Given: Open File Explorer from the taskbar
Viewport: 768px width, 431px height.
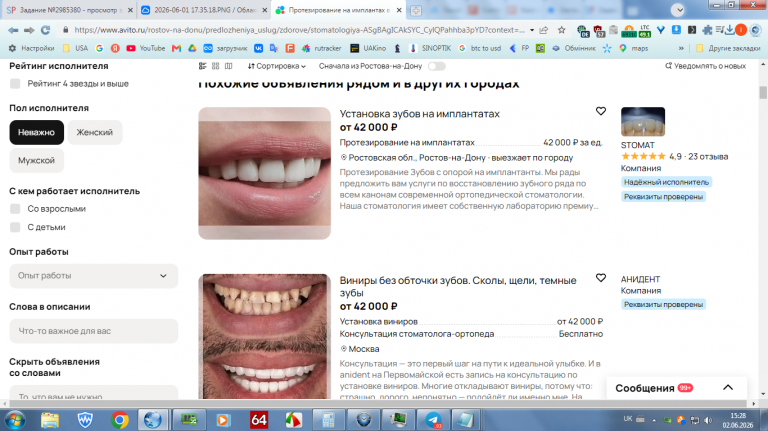Looking at the screenshot, I should pos(49,420).
